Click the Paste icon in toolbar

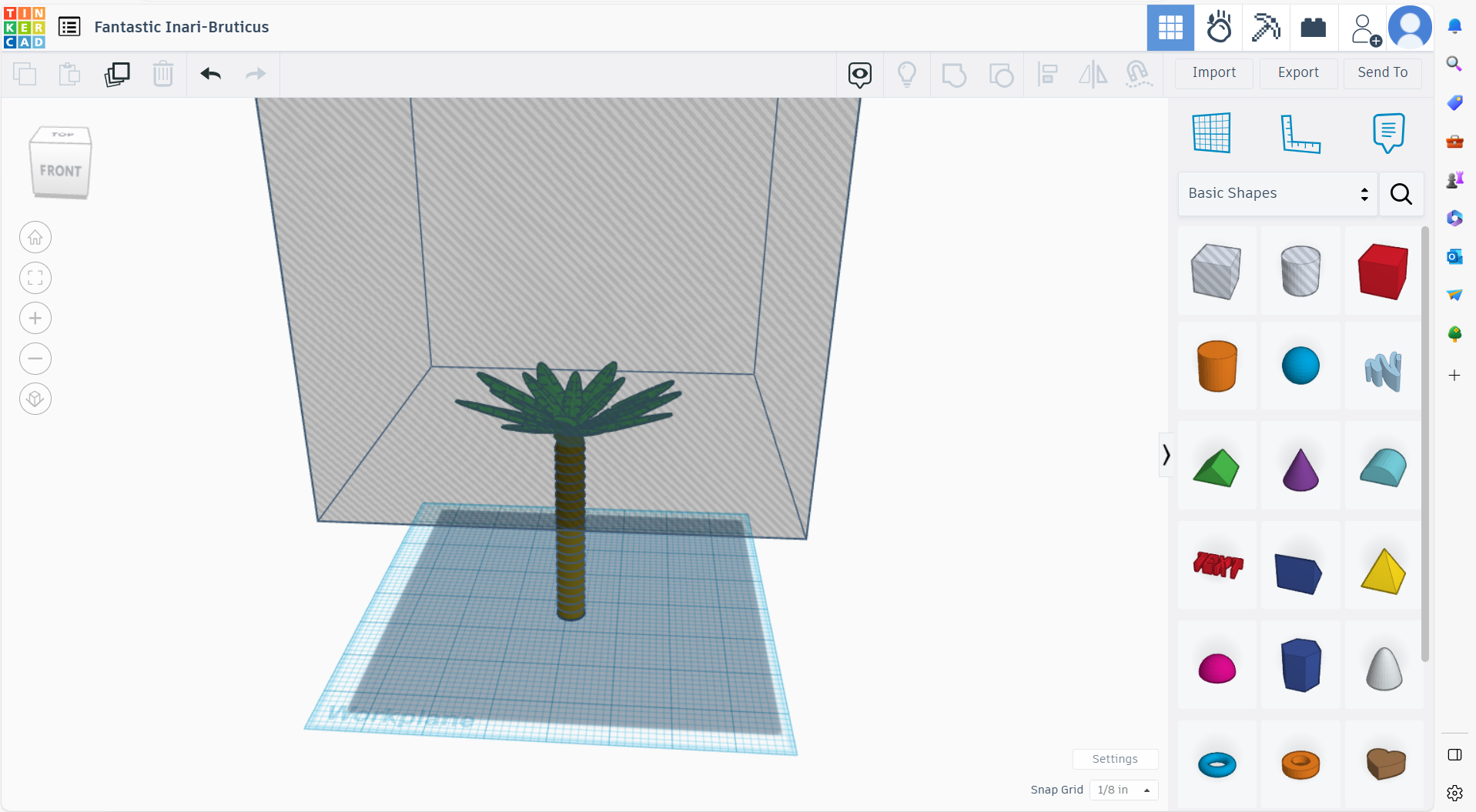click(x=70, y=74)
